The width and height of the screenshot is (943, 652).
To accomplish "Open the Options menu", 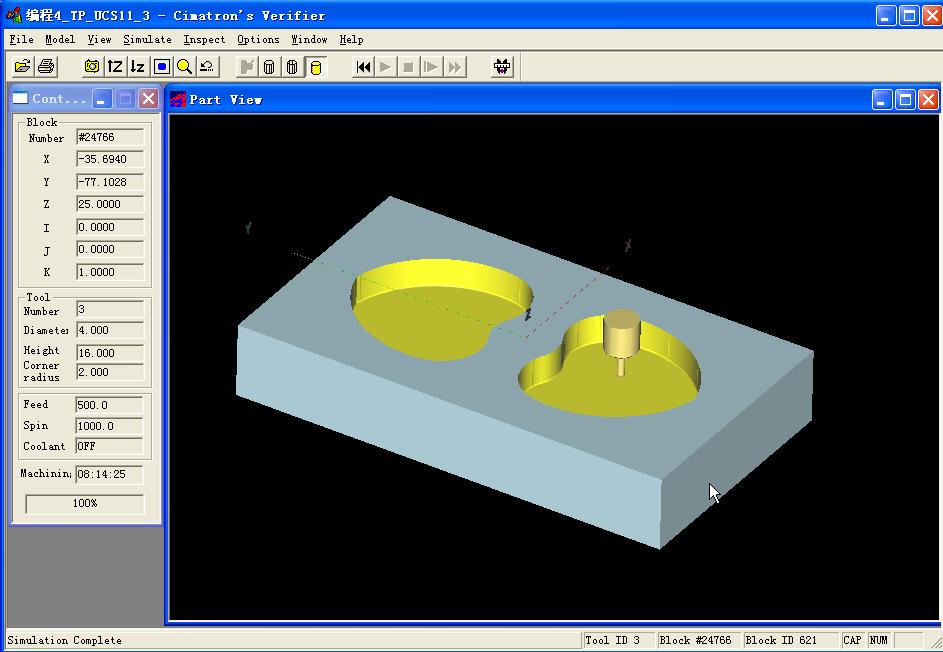I will point(258,39).
